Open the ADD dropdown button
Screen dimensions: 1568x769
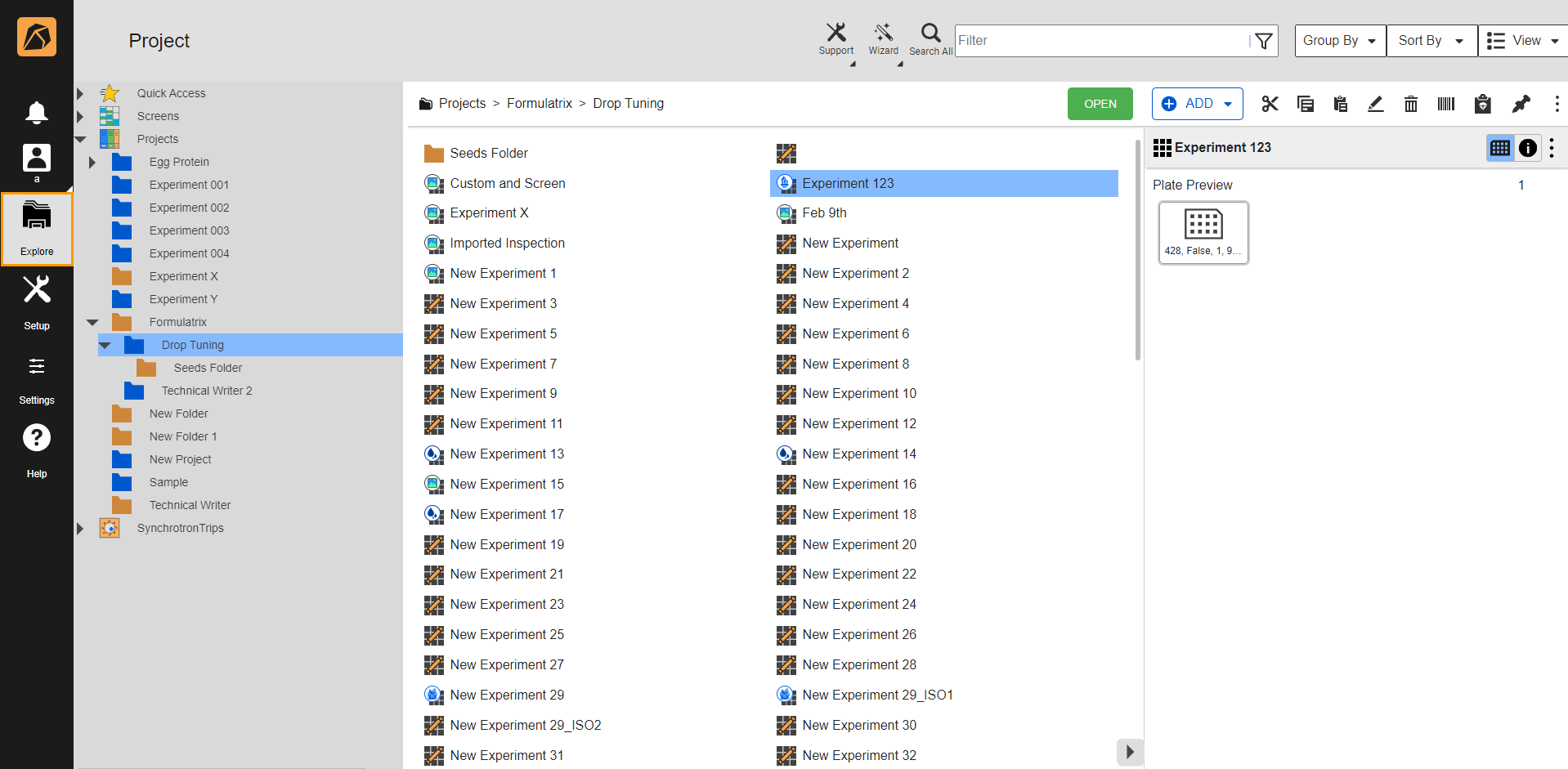(1197, 104)
